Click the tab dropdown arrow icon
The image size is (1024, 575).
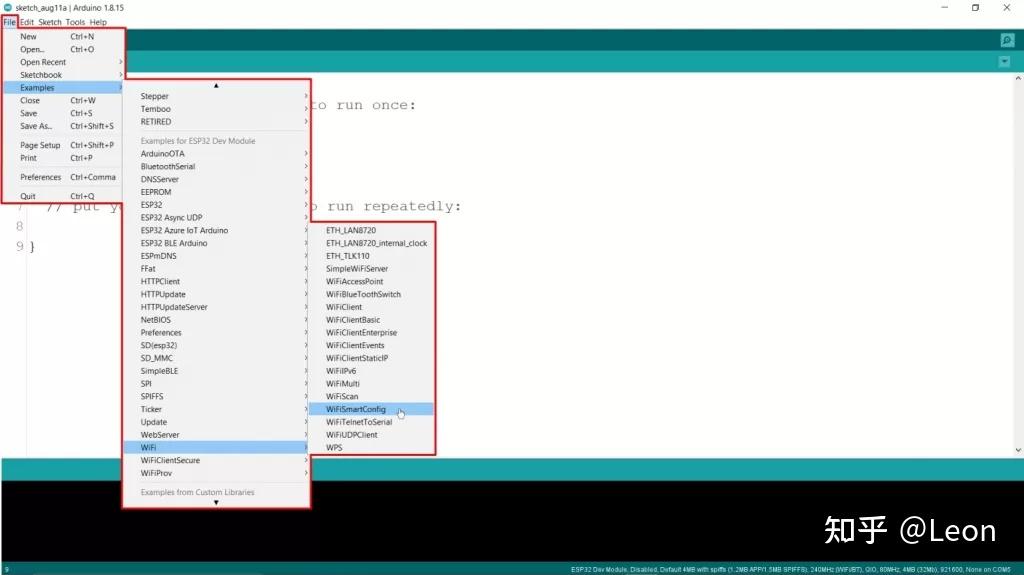coord(1004,61)
